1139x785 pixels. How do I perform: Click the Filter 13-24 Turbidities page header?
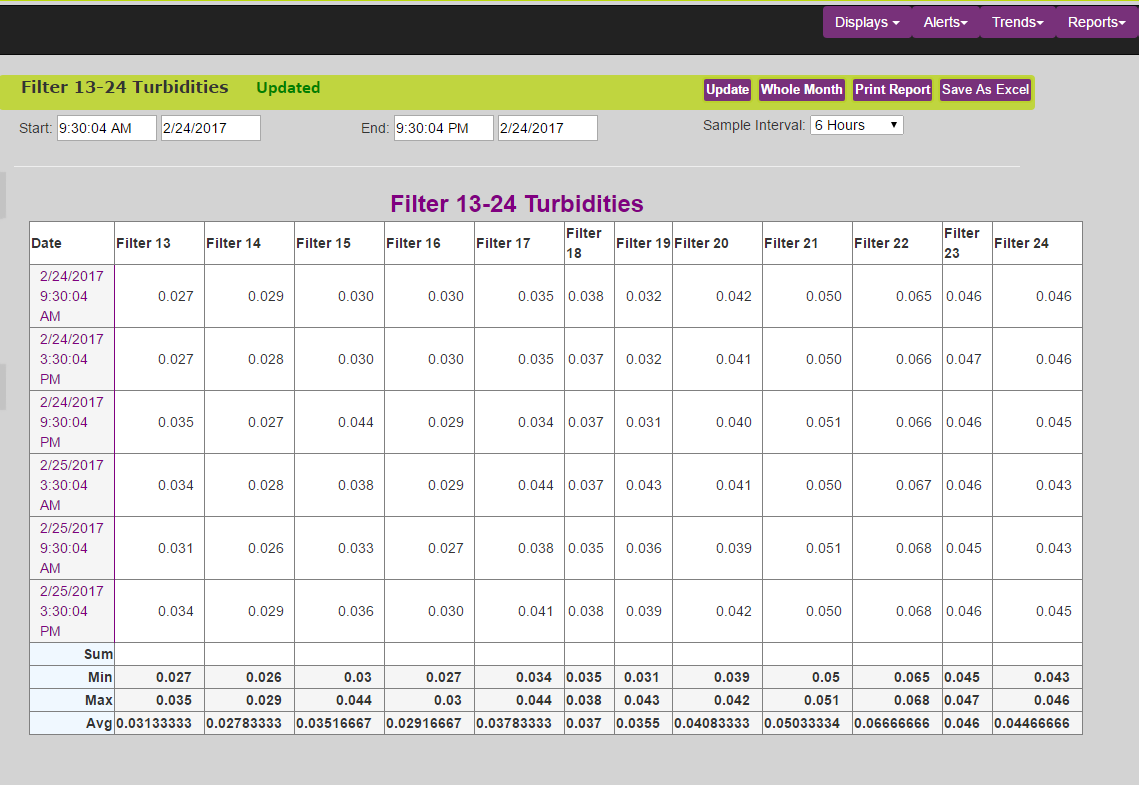[x=124, y=87]
